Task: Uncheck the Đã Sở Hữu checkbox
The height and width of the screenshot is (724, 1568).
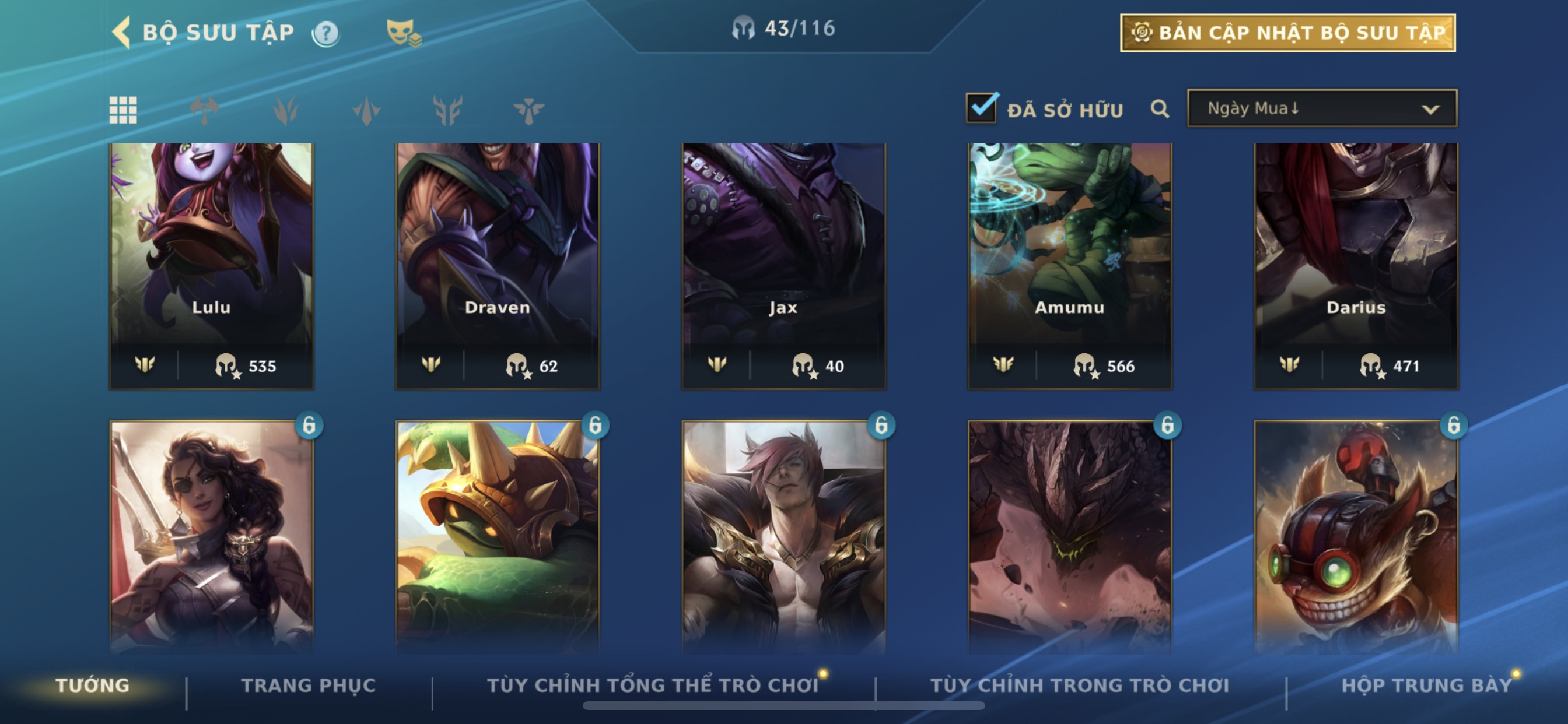Action: pyautogui.click(x=982, y=108)
